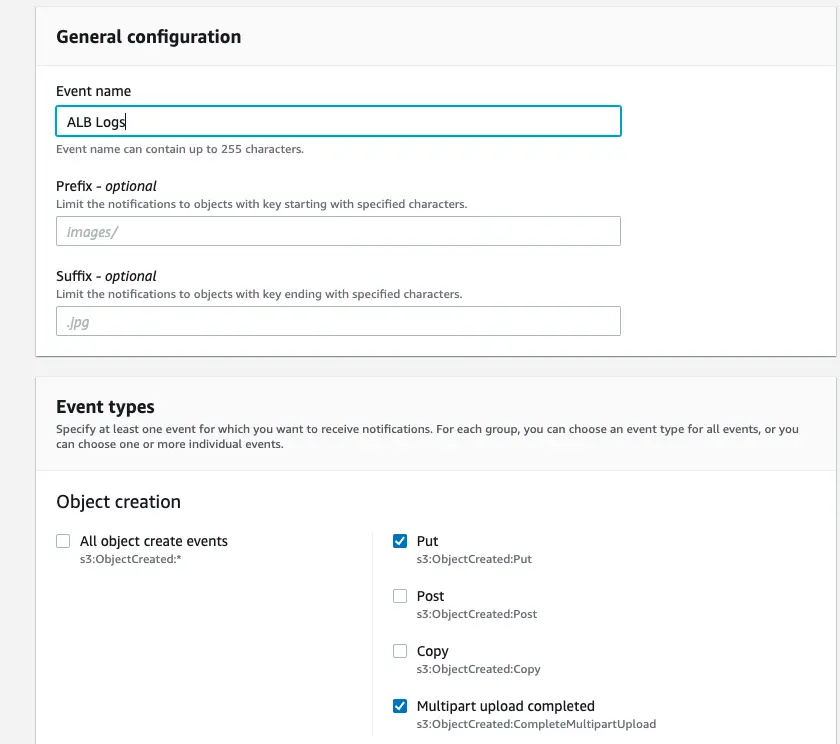
Task: Click the 'Prefix - optional' field label
Action: pos(106,186)
